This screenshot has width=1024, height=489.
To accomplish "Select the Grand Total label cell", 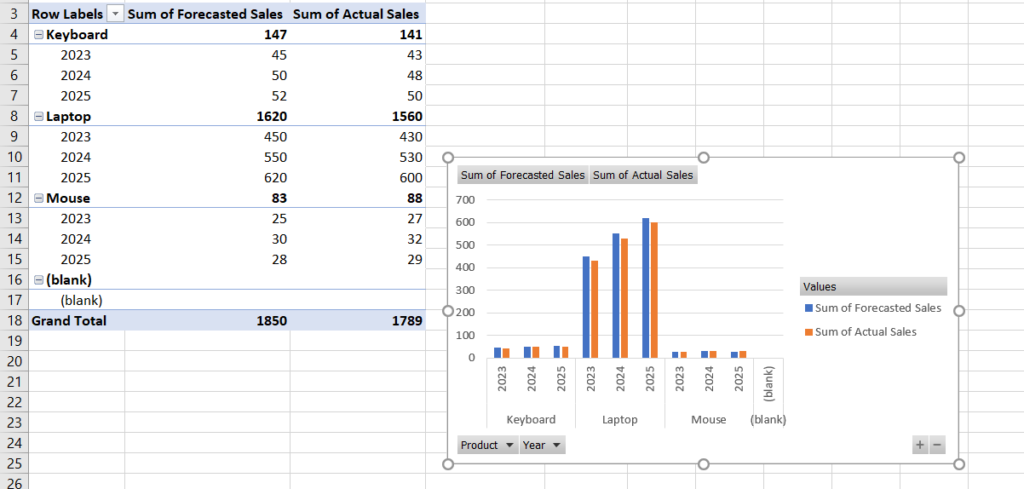I will [x=77, y=320].
